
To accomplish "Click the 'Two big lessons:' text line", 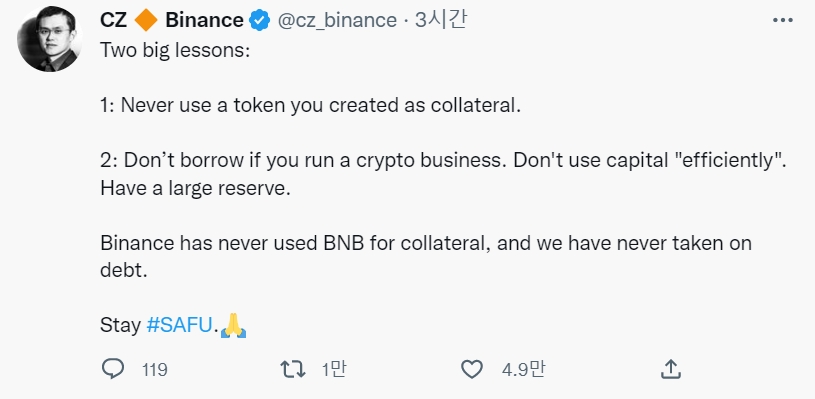I will 175,51.
